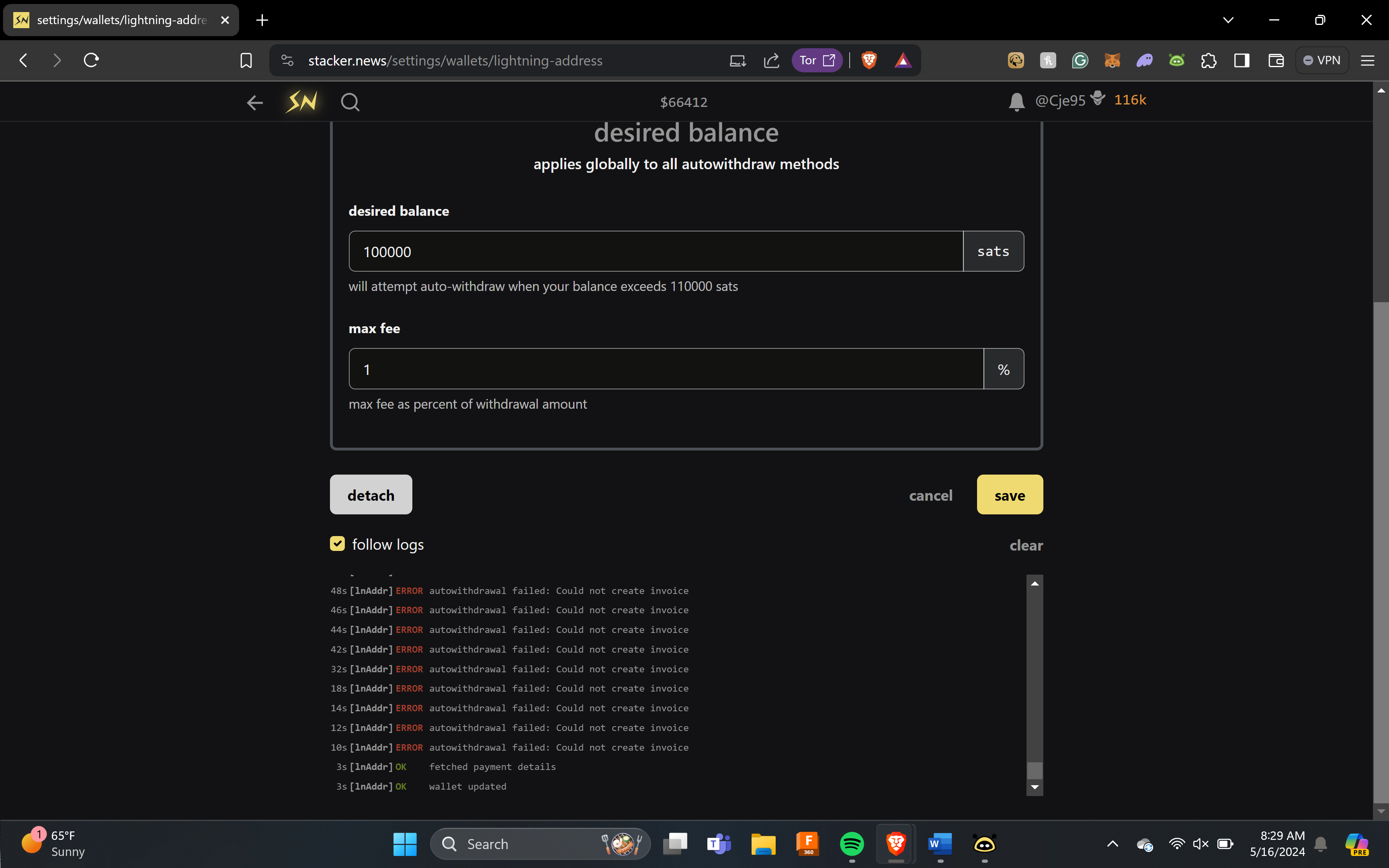
Task: Open the Brave hamburger menu
Action: click(x=1367, y=60)
